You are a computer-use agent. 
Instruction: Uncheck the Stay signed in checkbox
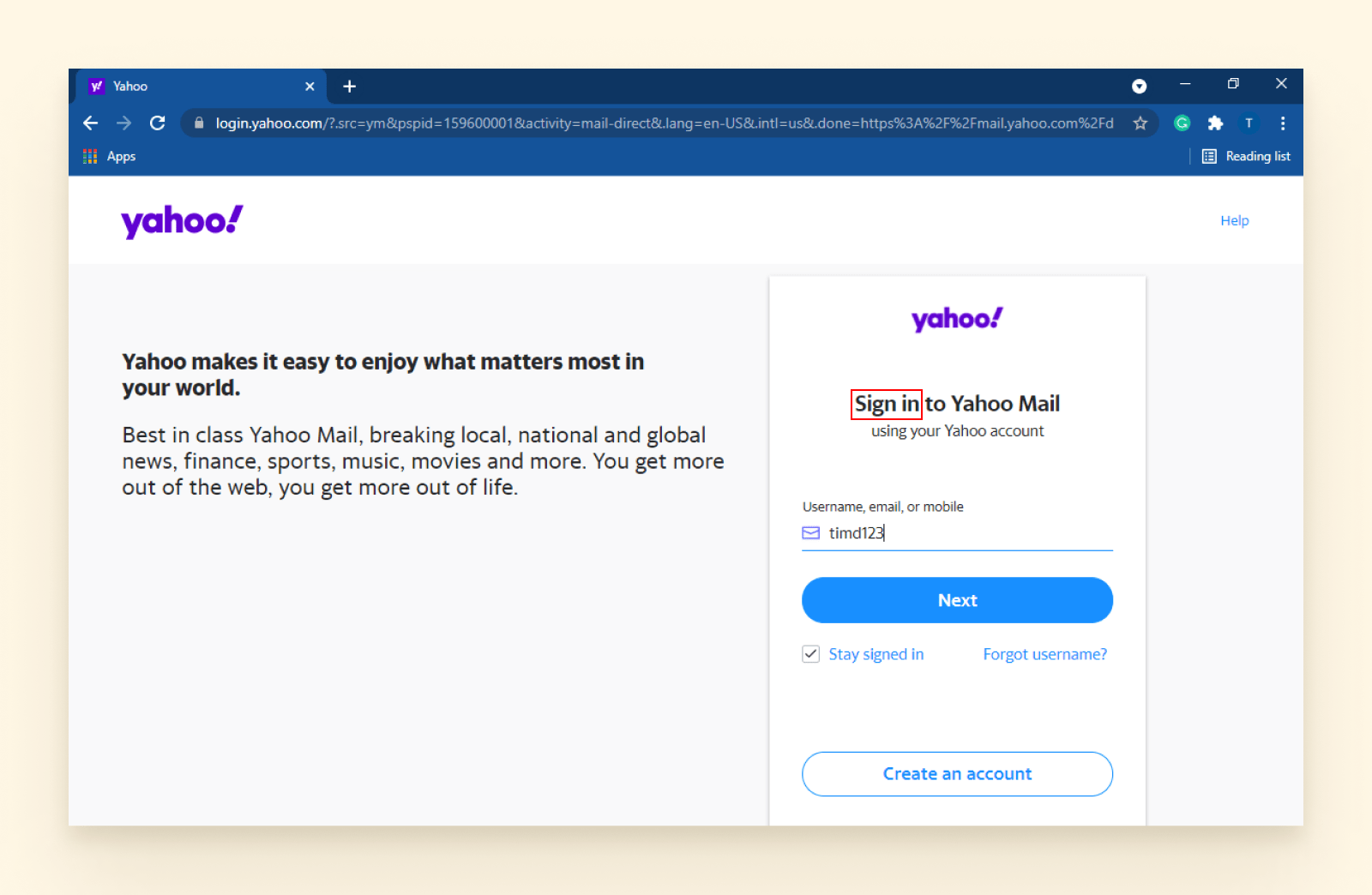(810, 653)
